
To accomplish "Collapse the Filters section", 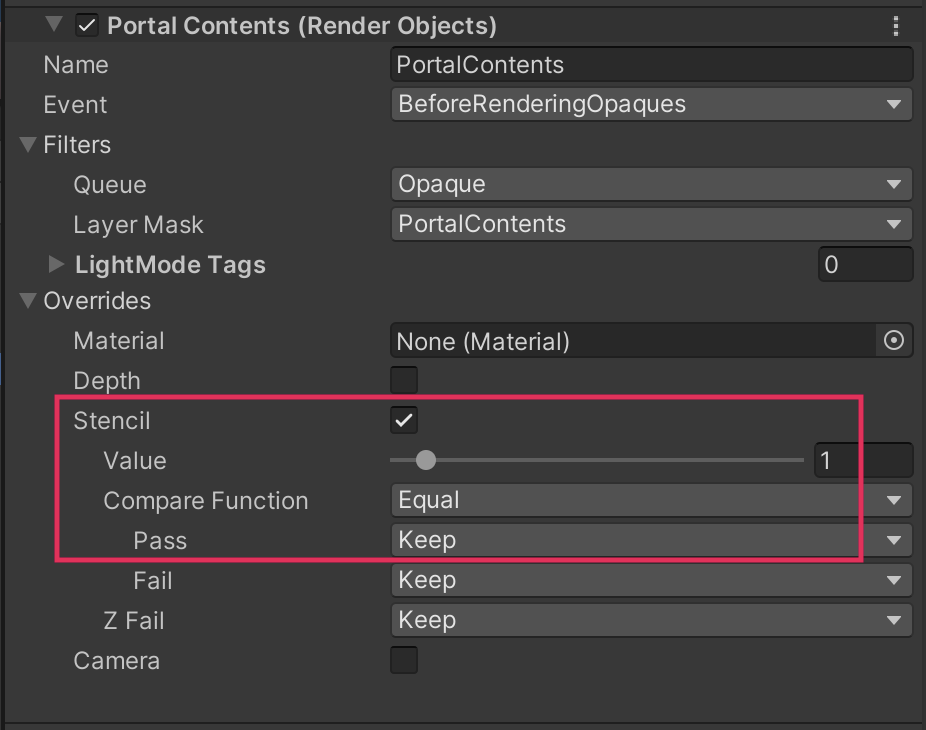I will click(28, 145).
